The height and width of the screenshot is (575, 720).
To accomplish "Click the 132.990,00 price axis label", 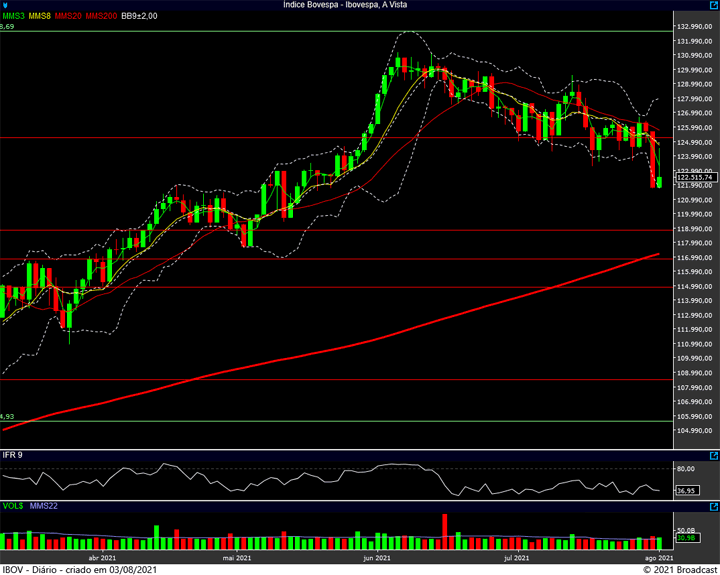I will [695, 27].
